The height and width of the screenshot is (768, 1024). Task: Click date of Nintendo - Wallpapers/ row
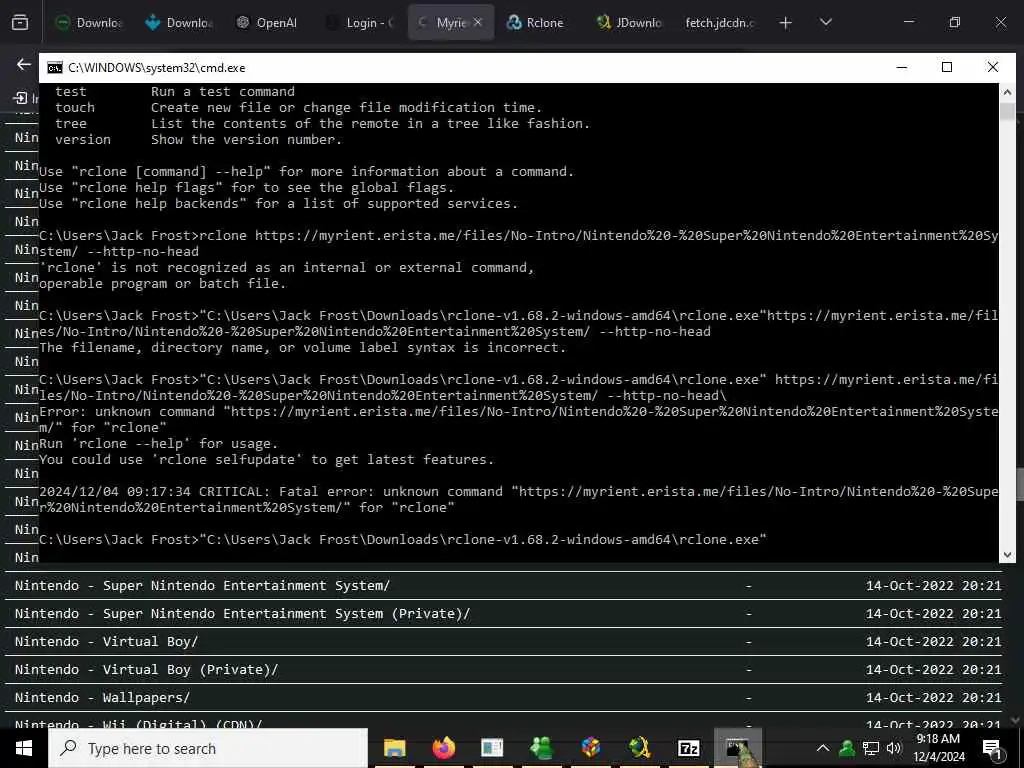click(933, 697)
